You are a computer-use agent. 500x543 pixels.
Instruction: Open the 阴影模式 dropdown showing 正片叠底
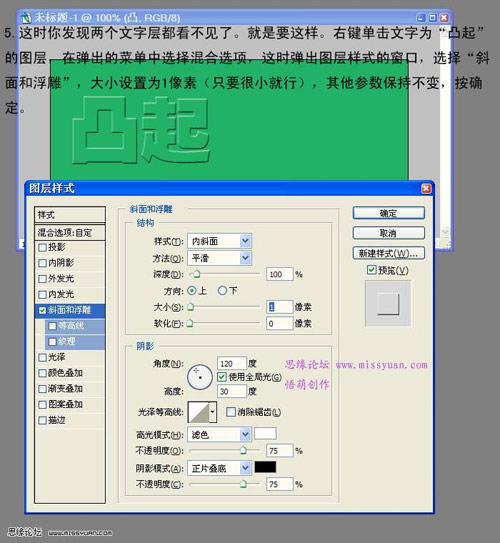220,468
